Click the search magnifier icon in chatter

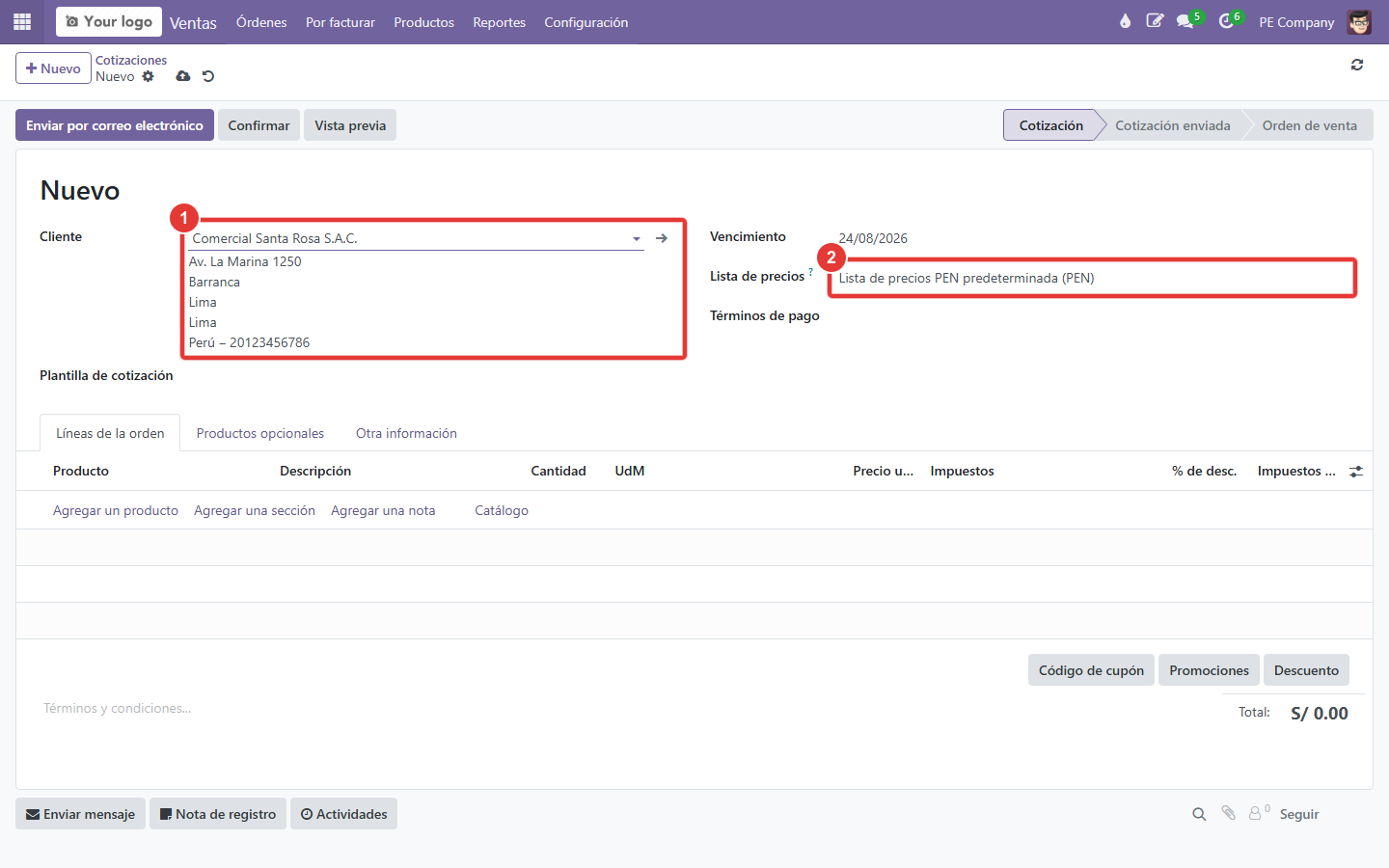[1199, 814]
